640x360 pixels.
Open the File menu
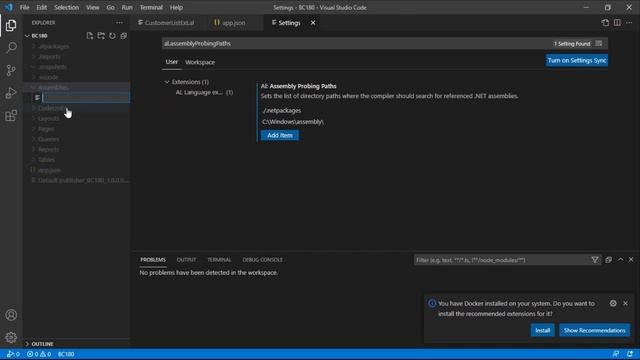coord(24,7)
